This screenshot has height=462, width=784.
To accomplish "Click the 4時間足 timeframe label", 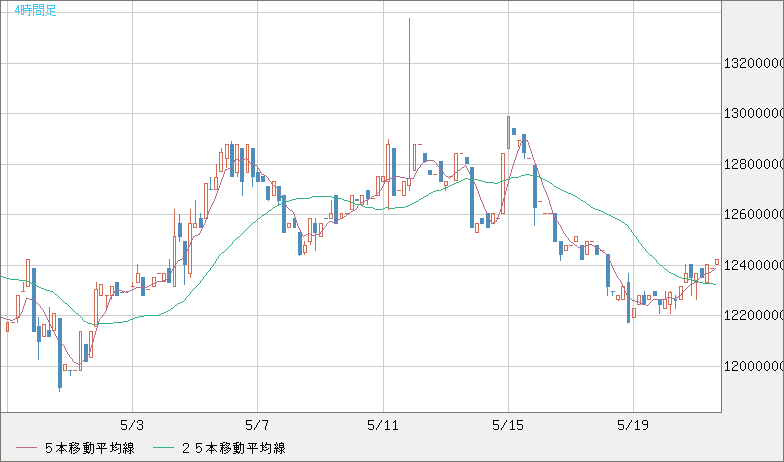I will 36,10.
